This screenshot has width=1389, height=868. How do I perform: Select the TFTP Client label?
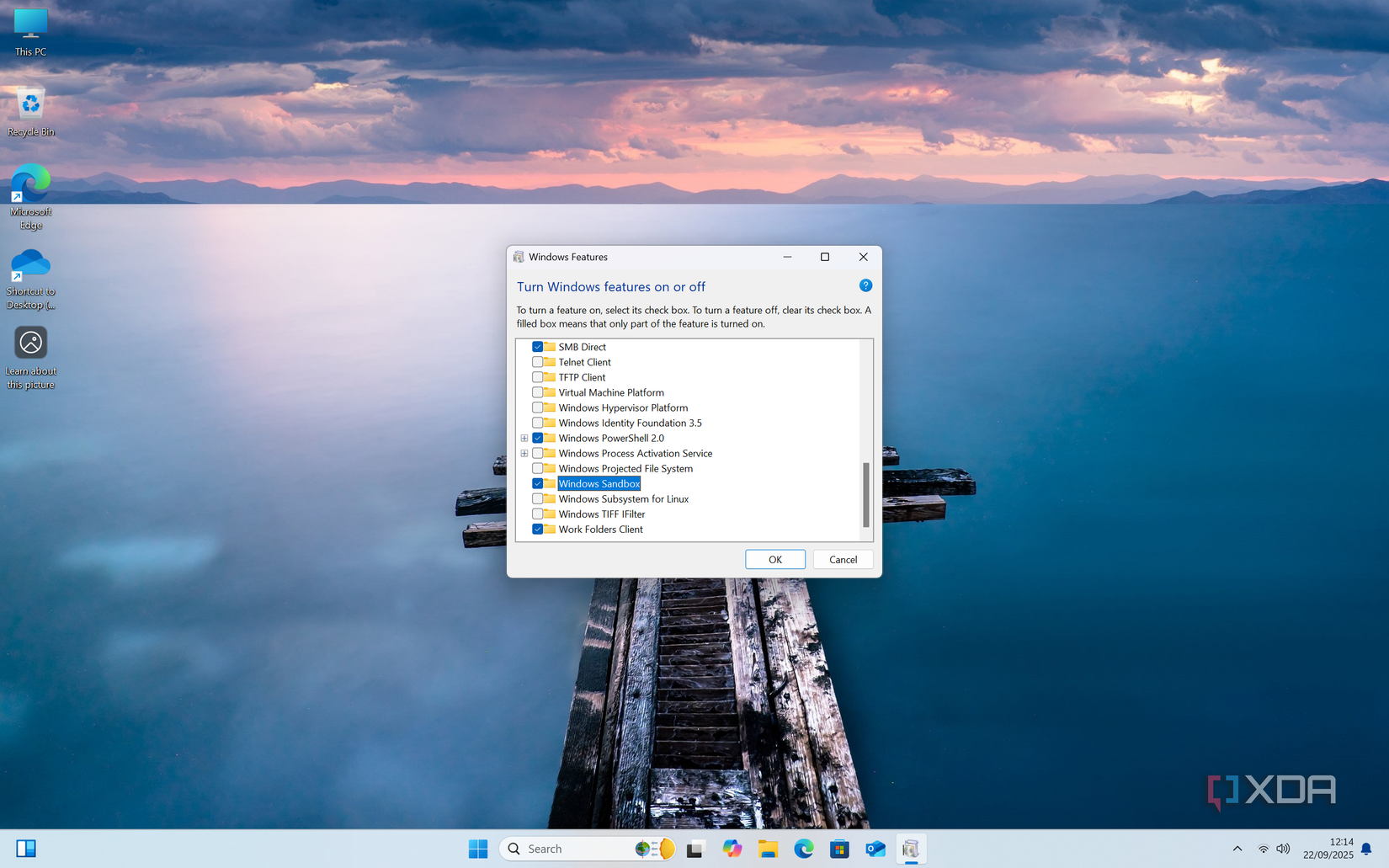point(582,377)
